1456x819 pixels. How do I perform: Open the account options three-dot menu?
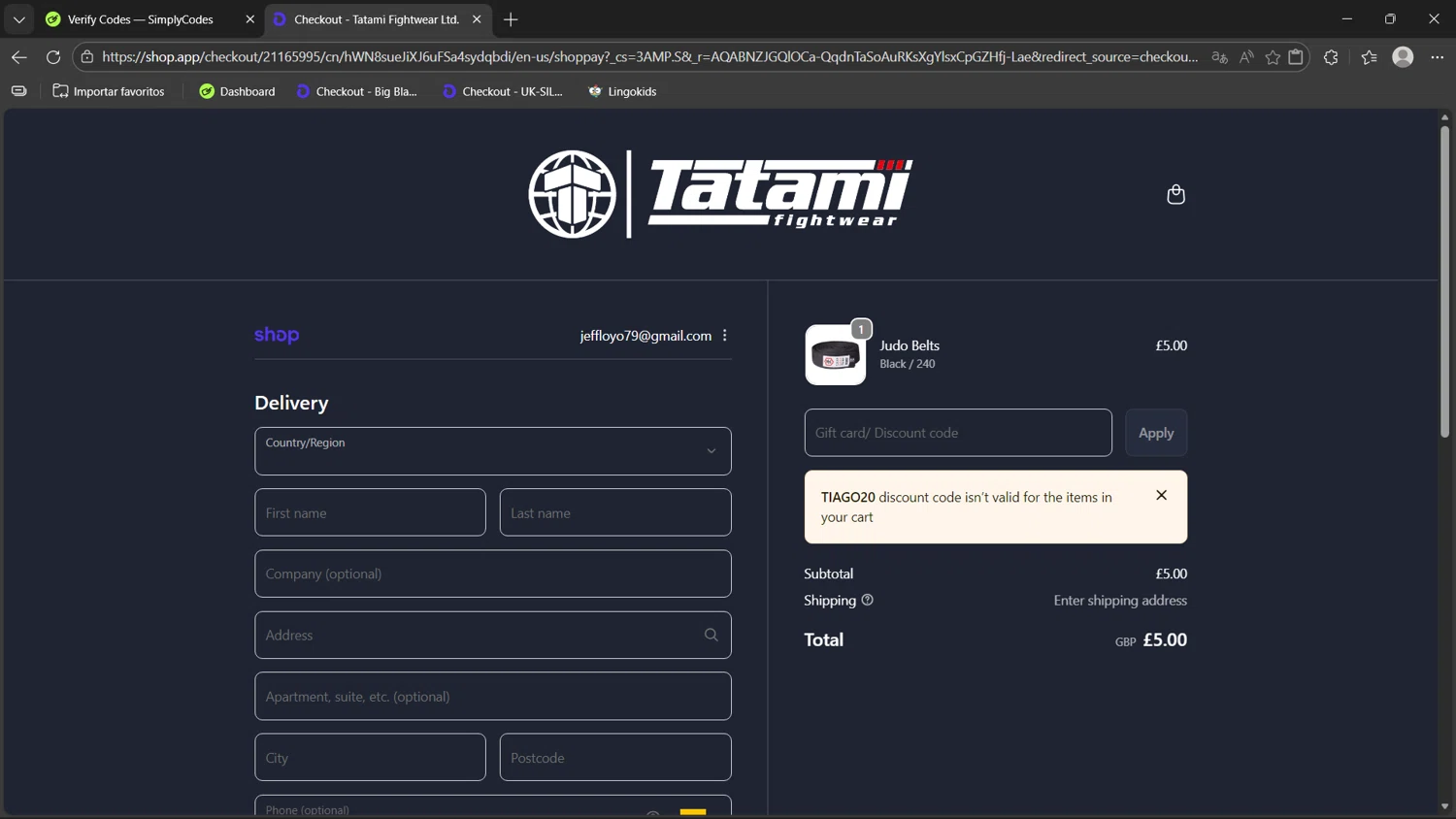point(725,335)
